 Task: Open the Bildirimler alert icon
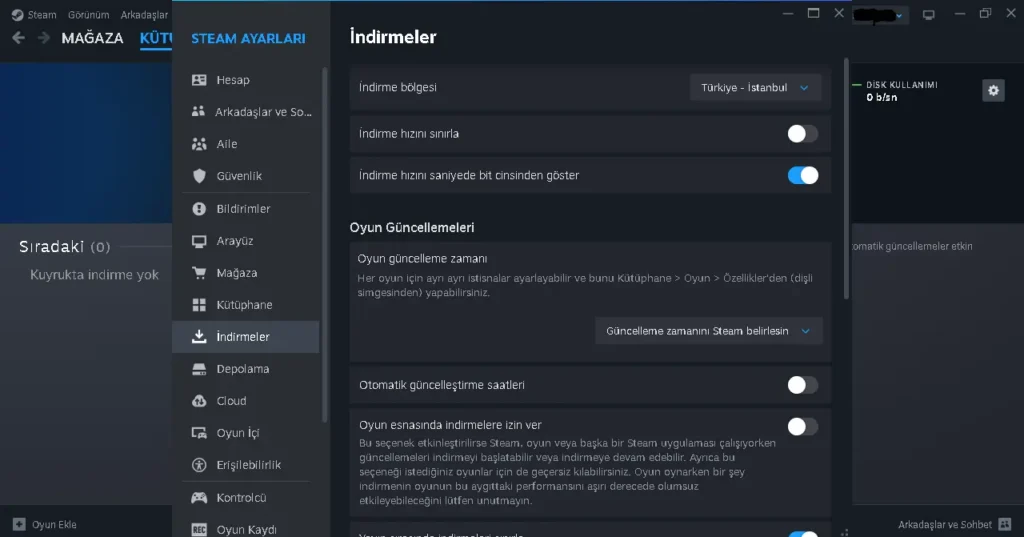pyautogui.click(x=199, y=209)
